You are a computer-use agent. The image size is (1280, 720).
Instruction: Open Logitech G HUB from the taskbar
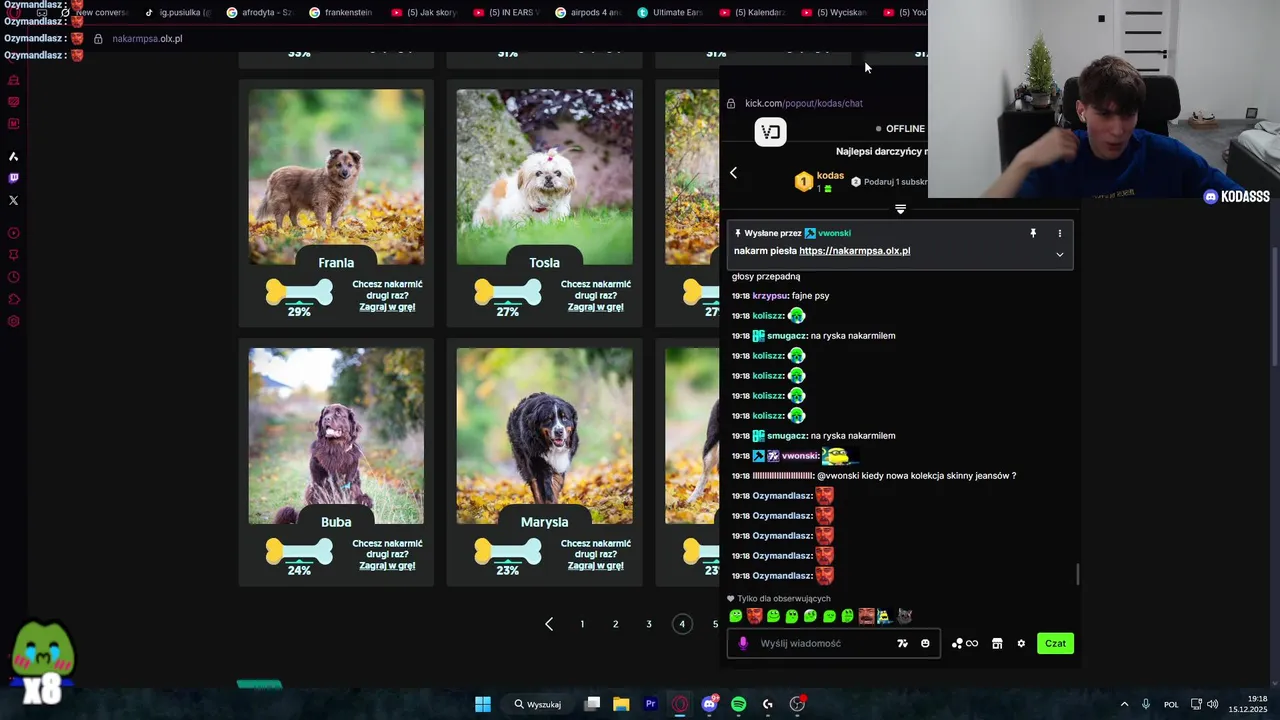click(768, 704)
